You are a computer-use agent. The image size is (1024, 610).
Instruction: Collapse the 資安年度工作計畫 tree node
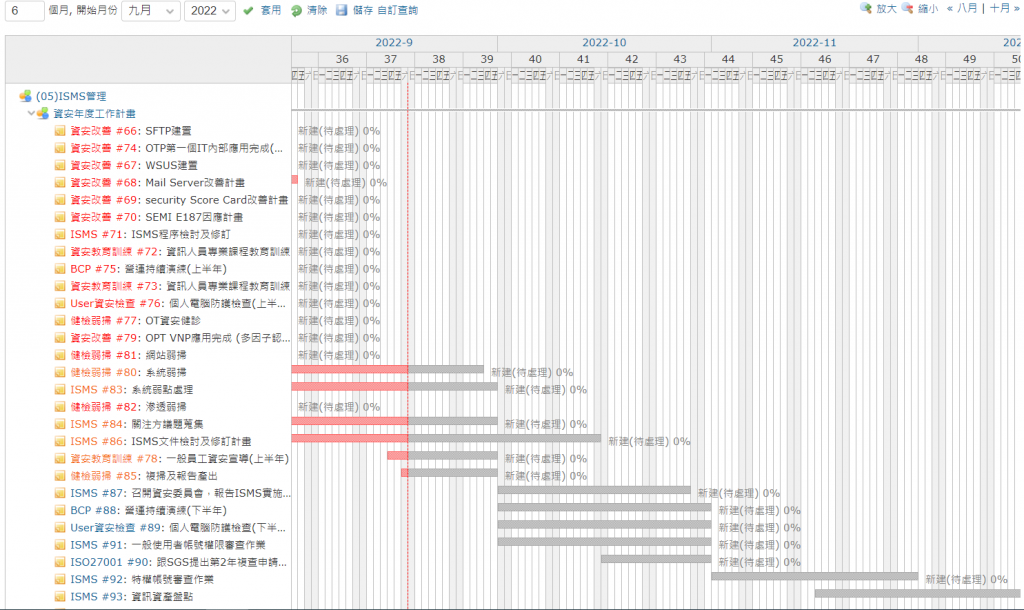tap(31, 113)
